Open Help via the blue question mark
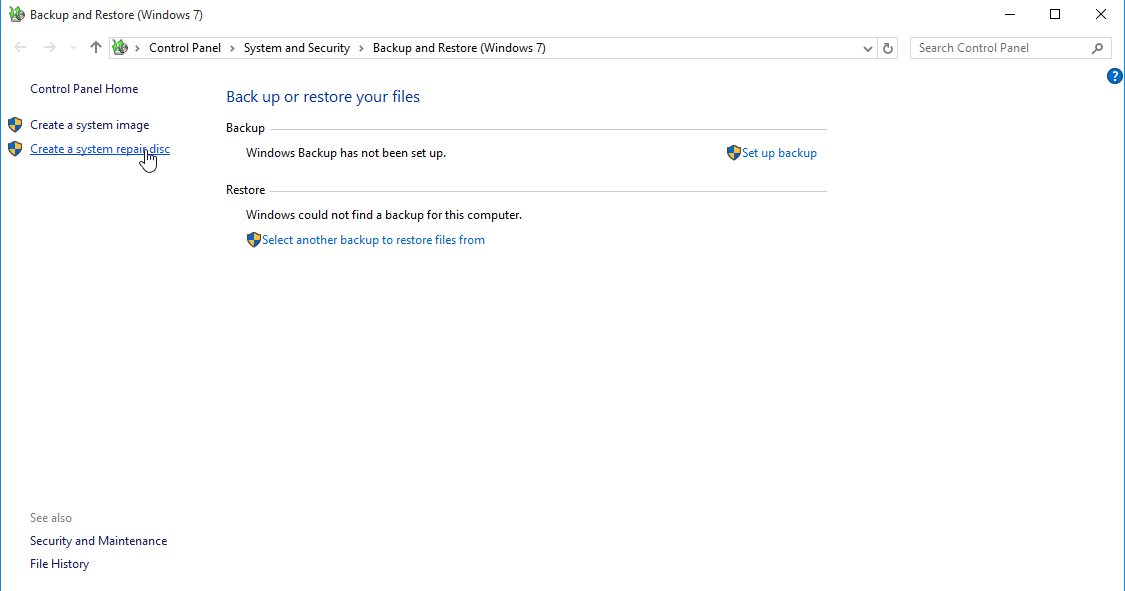 click(1115, 76)
